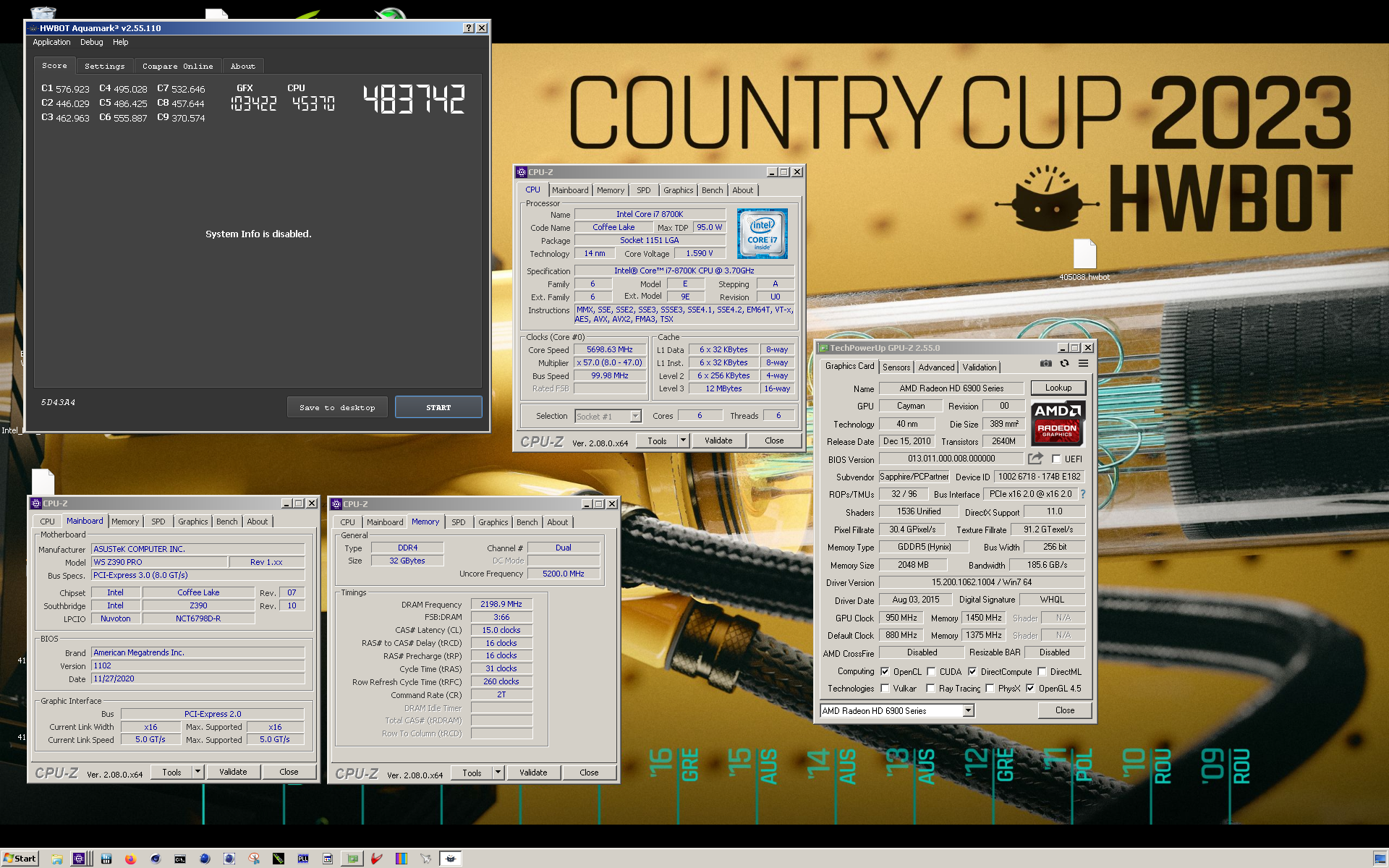Screen dimensions: 1389x868
Task: Open SPD tab in CPU-Z Memory window
Action: 459,522
